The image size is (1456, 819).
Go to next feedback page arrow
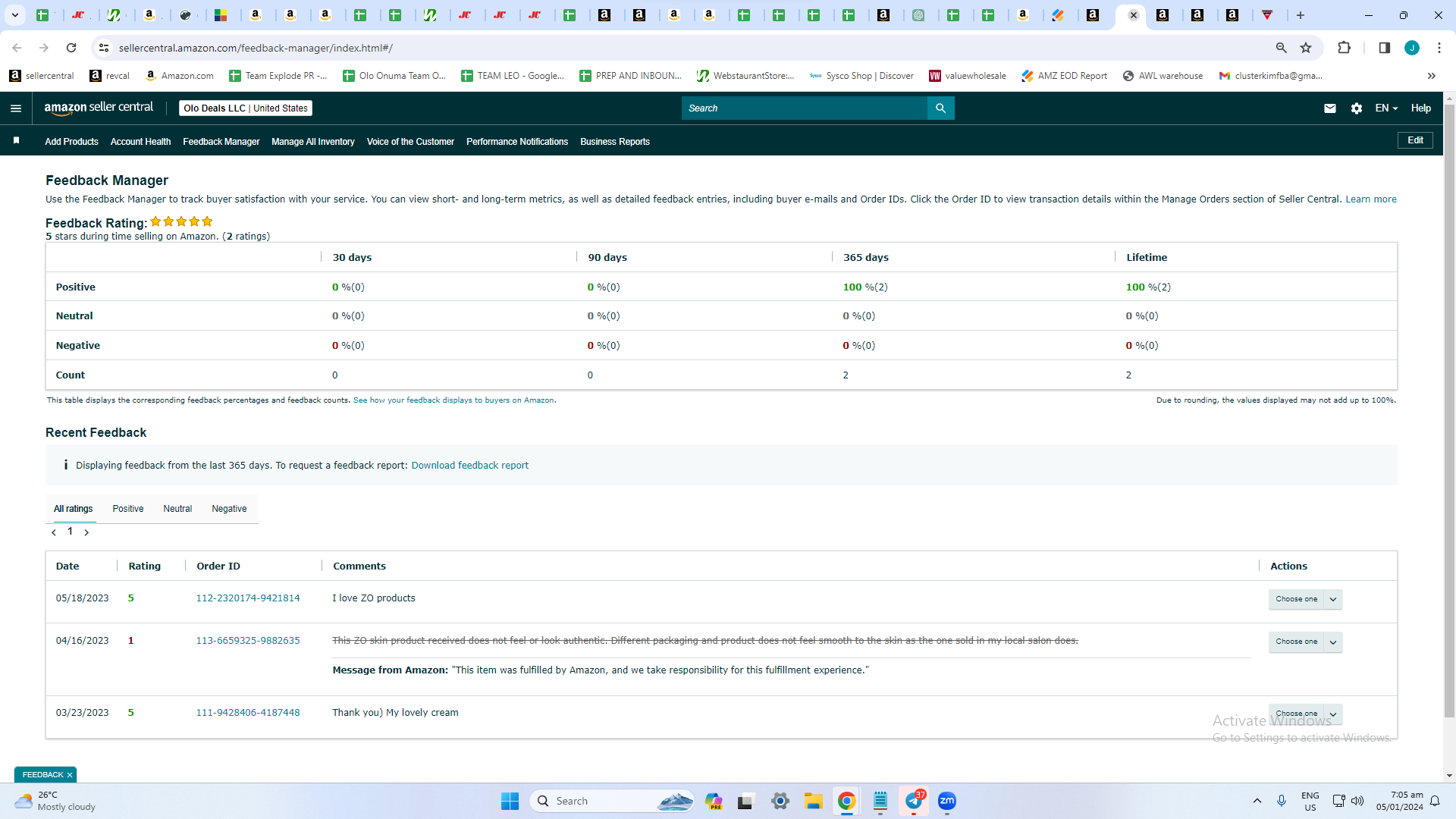pyautogui.click(x=86, y=532)
